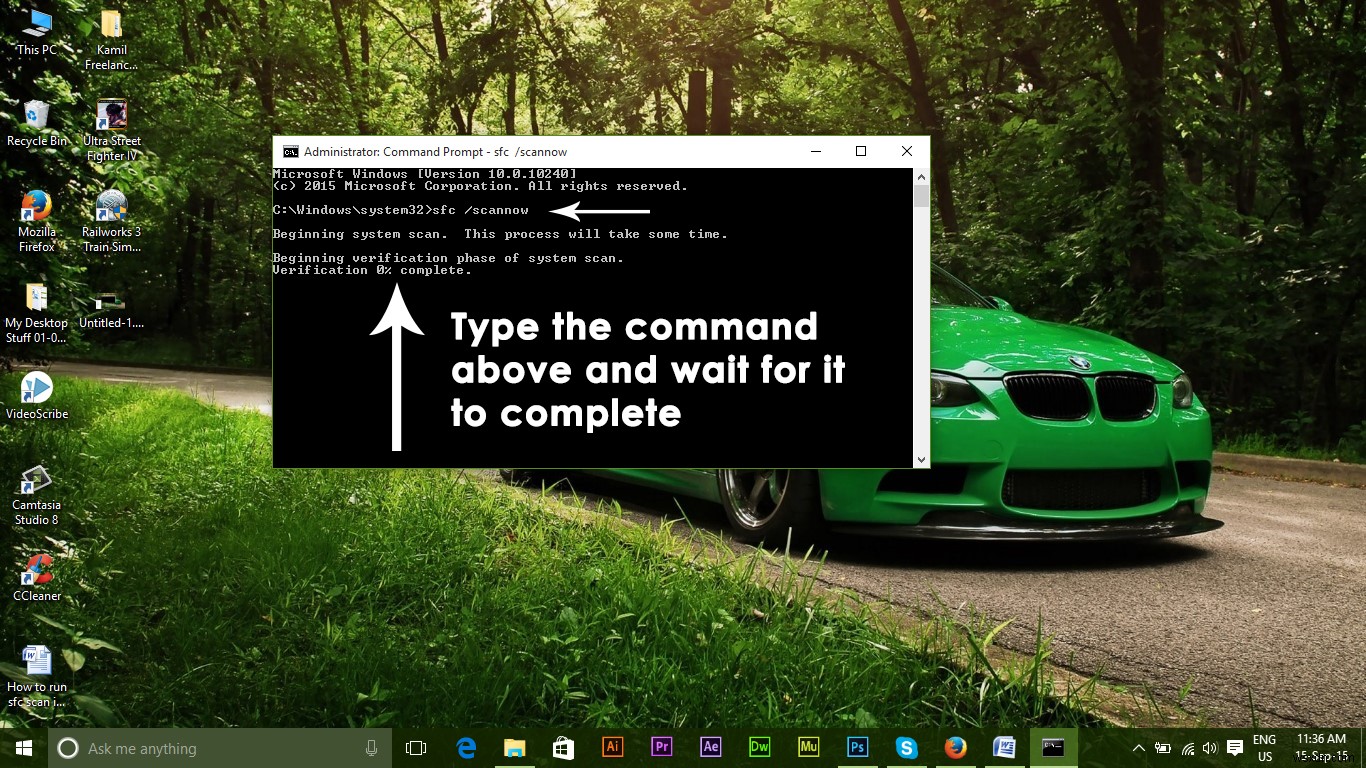Launch Microsoft Edge from the taskbar
The height and width of the screenshot is (768, 1366).
click(x=466, y=748)
